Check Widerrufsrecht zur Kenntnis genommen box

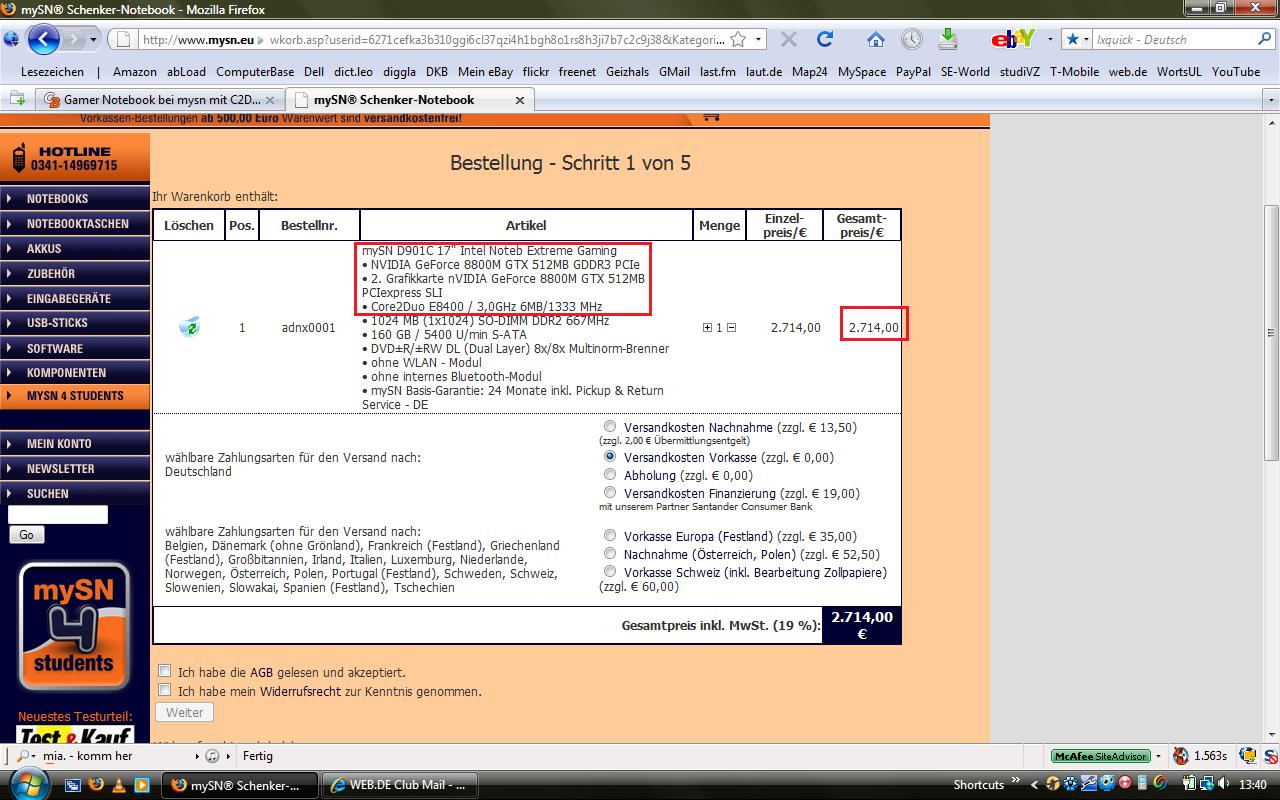point(165,690)
